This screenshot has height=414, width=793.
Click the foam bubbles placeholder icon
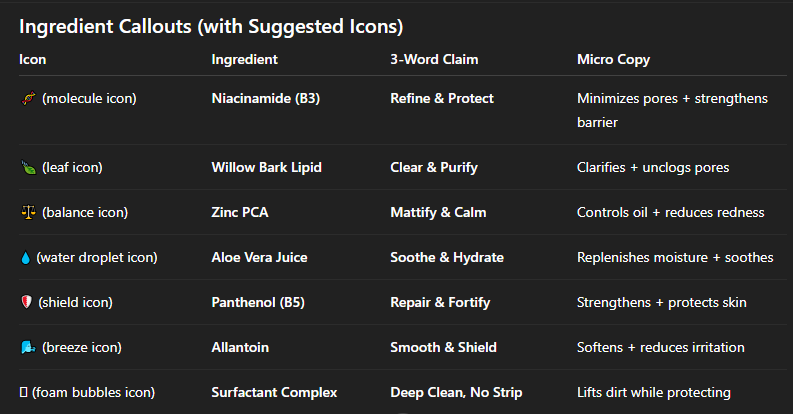(24, 393)
